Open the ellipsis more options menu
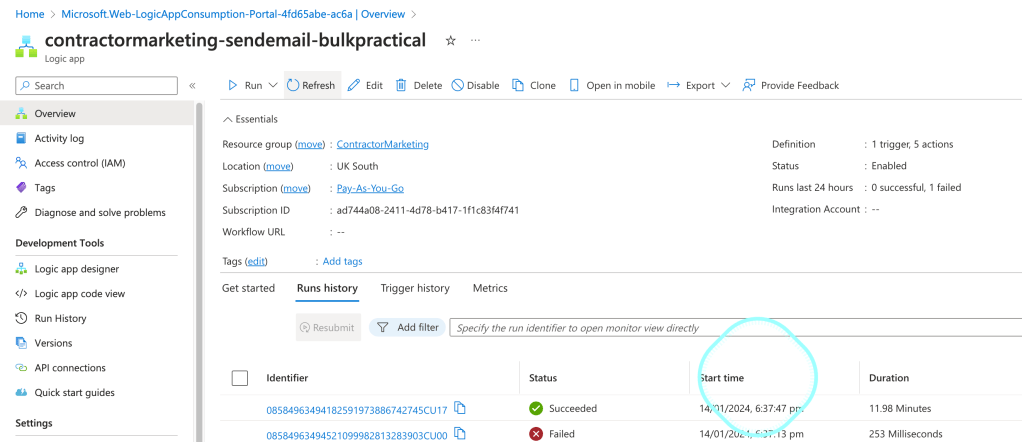The image size is (1022, 442). pos(476,40)
